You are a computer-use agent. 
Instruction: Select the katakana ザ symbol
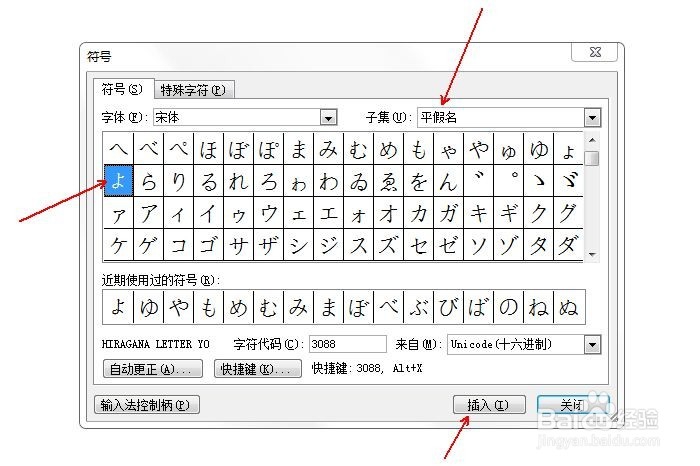point(269,245)
